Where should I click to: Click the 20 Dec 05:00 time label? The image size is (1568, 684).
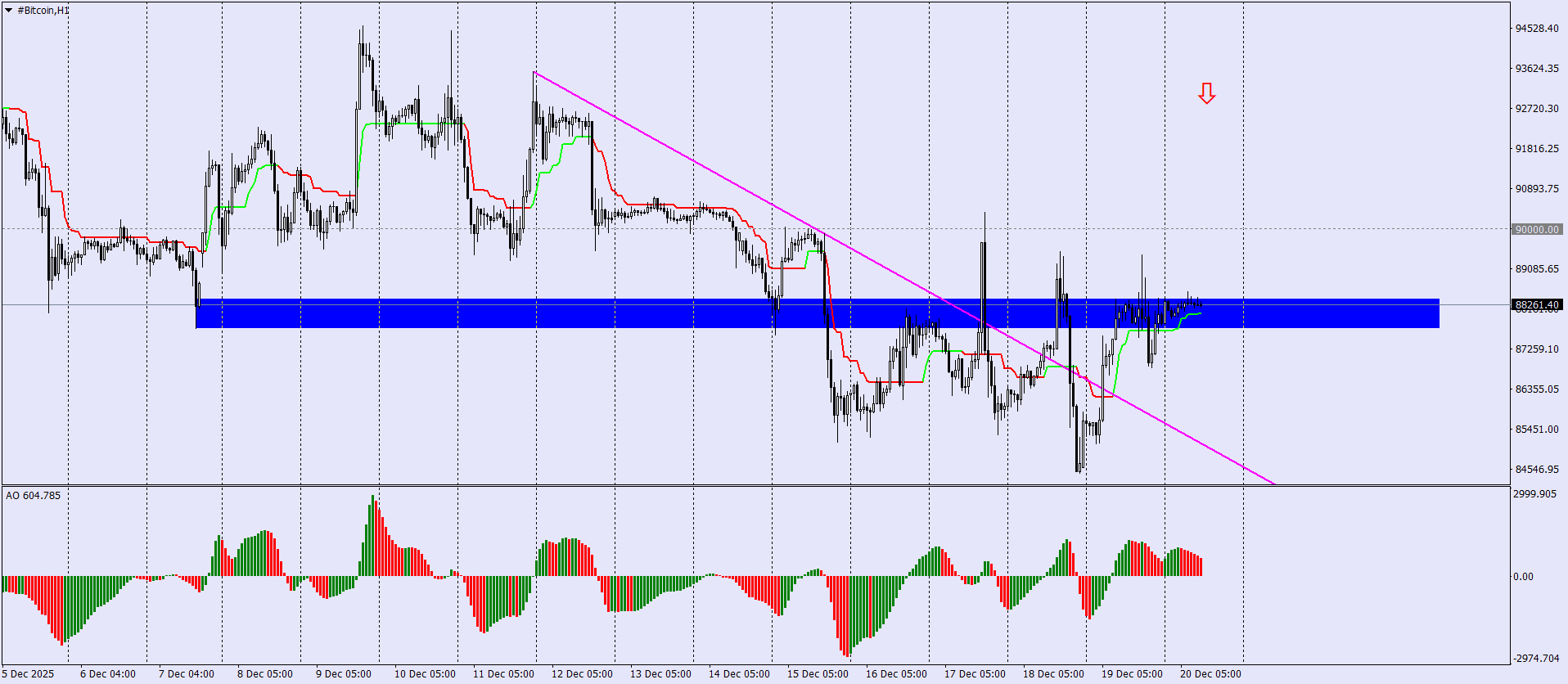coord(1210,674)
